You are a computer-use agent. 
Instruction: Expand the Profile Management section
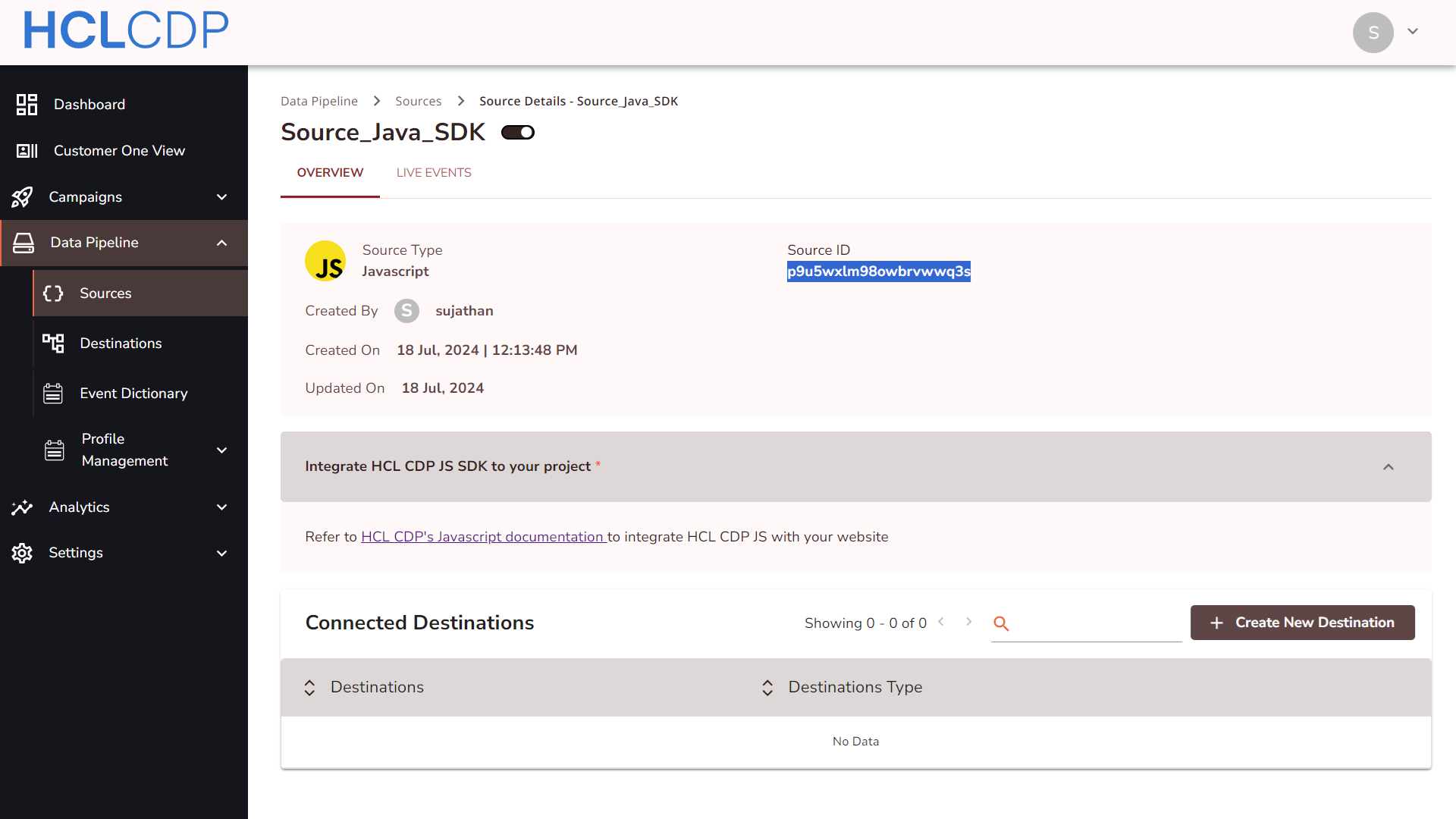coord(221,450)
